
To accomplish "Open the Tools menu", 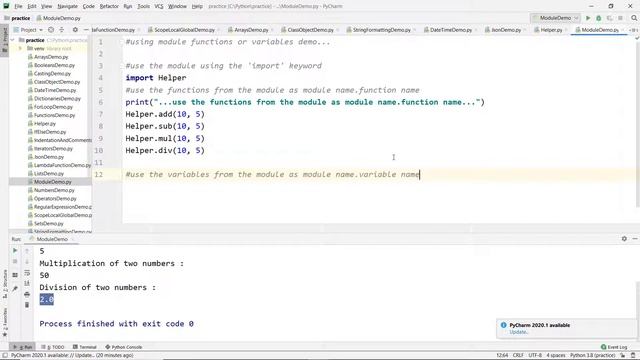I will 143,6.
